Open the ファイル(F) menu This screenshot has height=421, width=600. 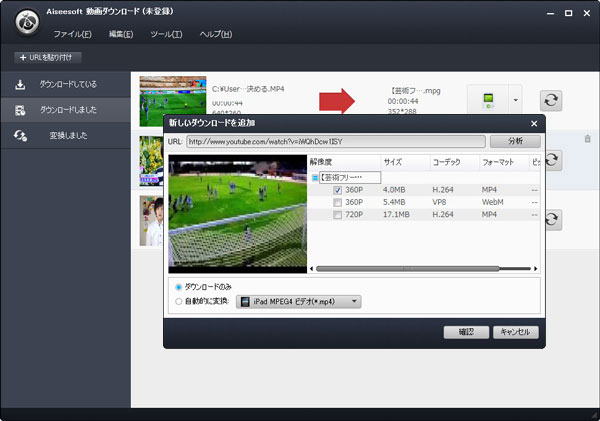(72, 34)
